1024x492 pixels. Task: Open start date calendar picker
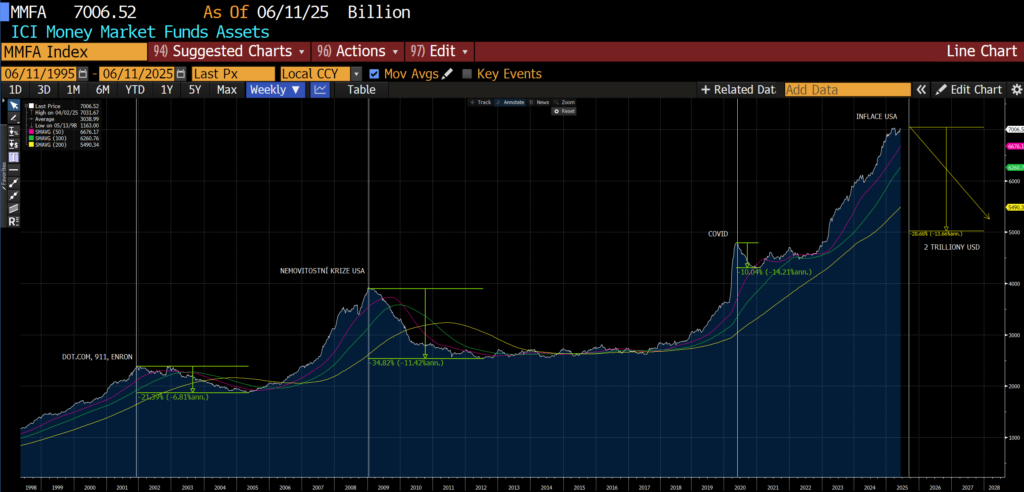[x=83, y=74]
